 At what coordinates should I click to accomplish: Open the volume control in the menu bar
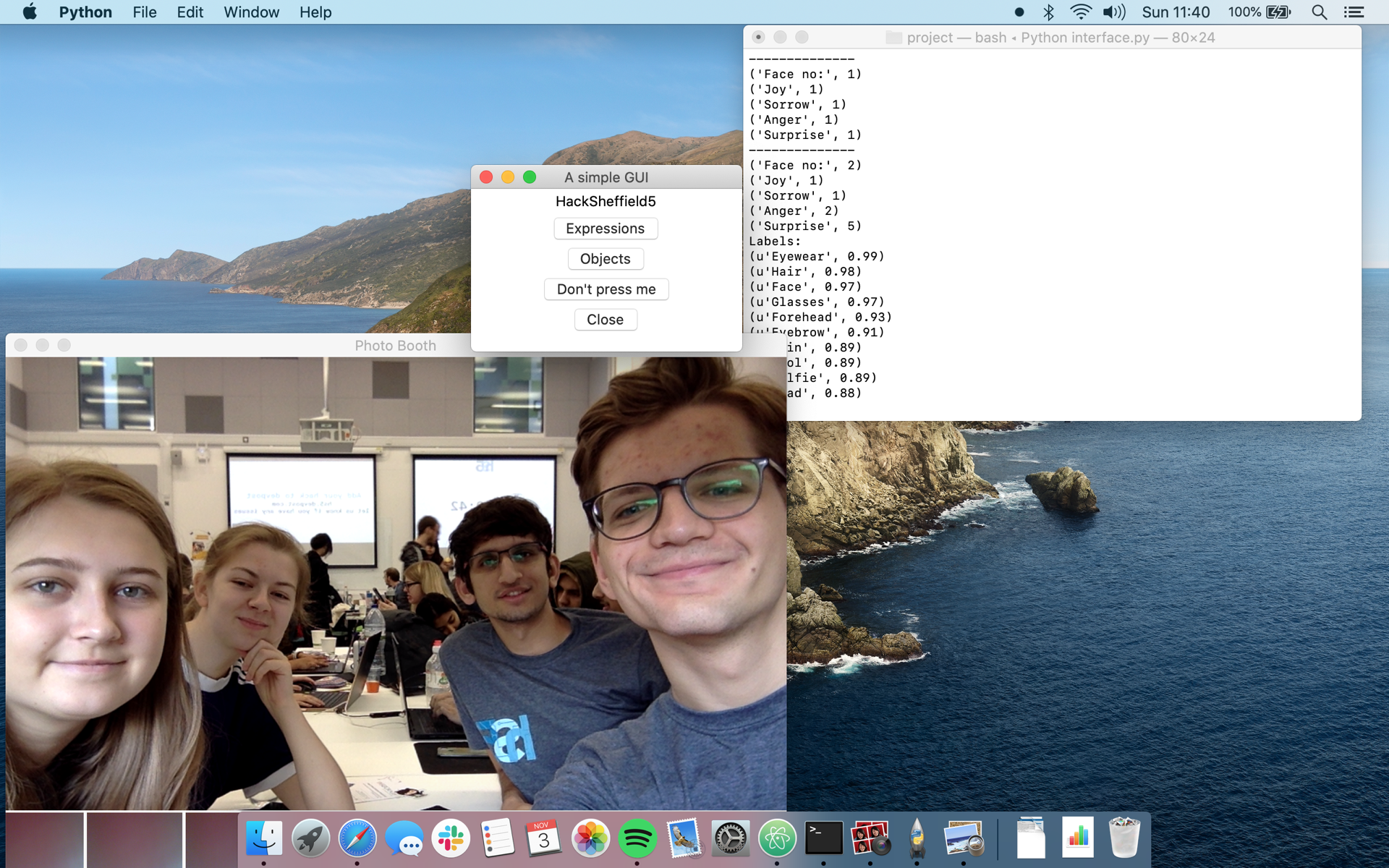click(x=1114, y=12)
